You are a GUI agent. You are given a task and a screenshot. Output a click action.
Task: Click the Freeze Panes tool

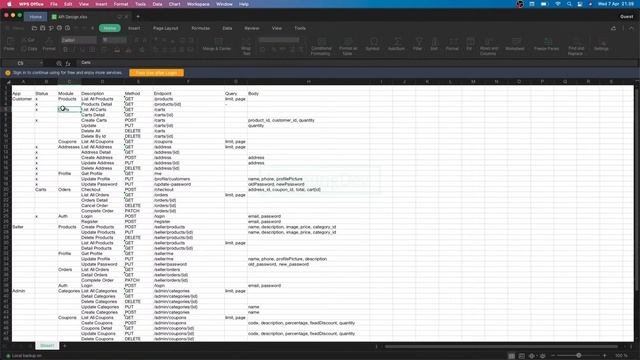[547, 44]
